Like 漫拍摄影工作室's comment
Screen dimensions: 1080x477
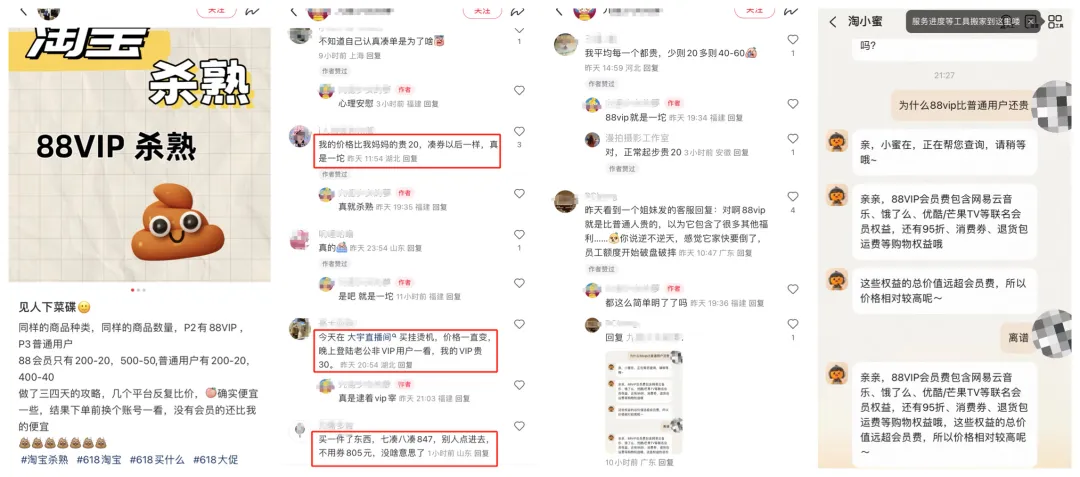point(793,138)
